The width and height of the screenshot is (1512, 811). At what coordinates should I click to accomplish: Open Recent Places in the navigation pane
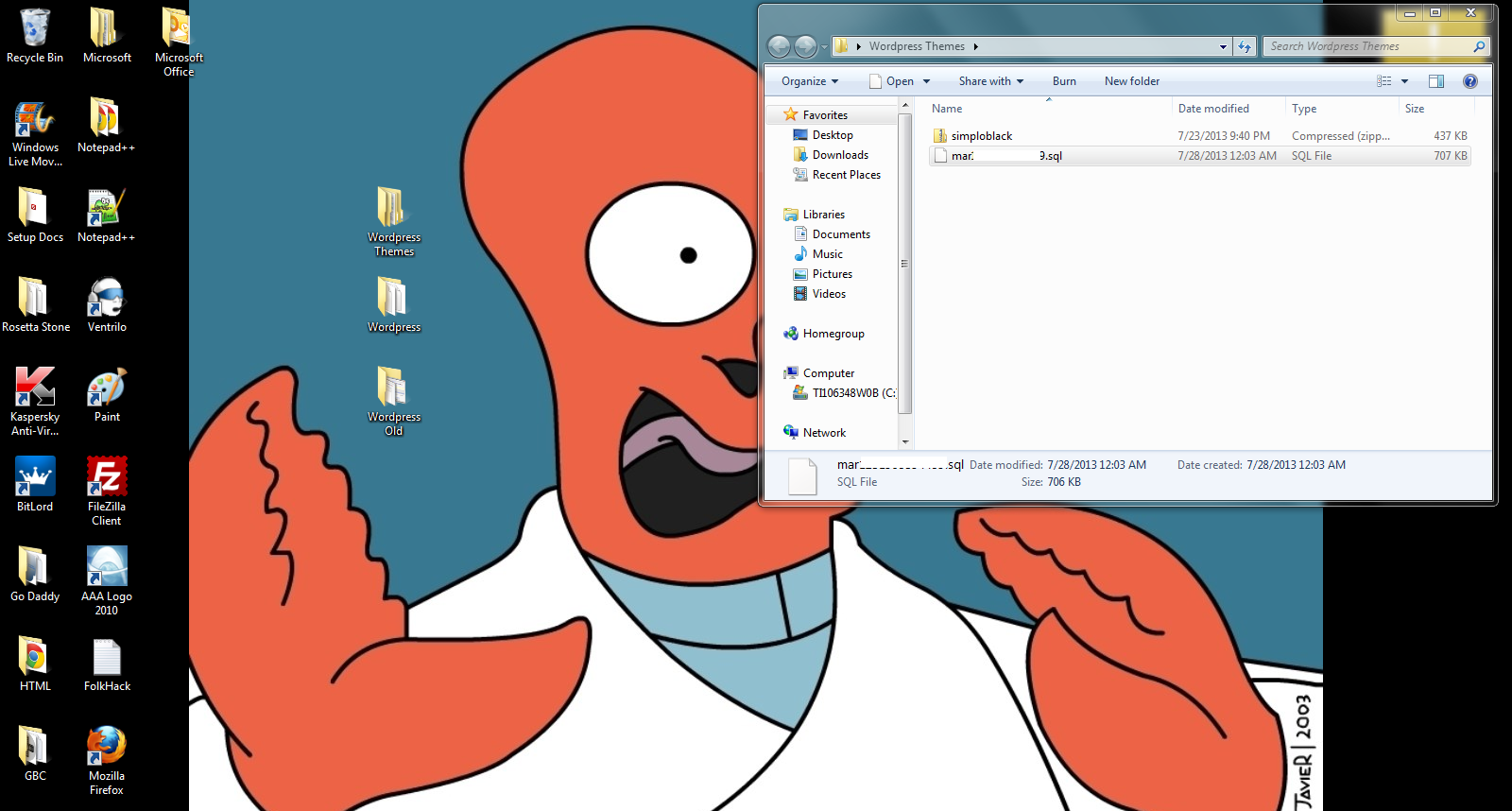[x=846, y=175]
